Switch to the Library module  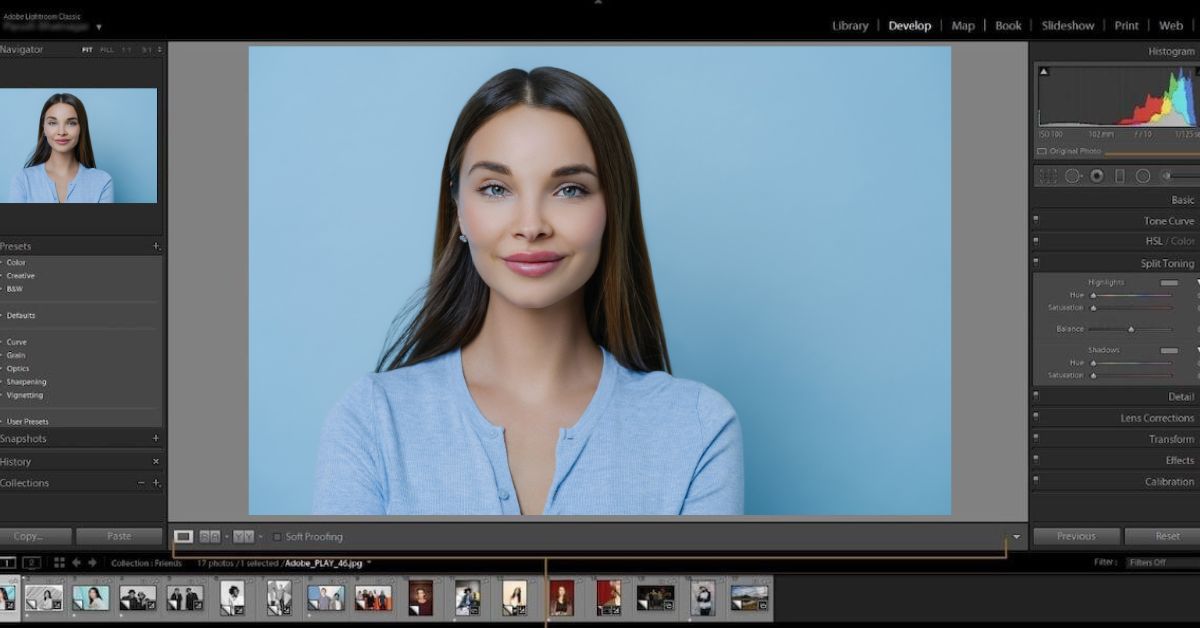(x=850, y=26)
